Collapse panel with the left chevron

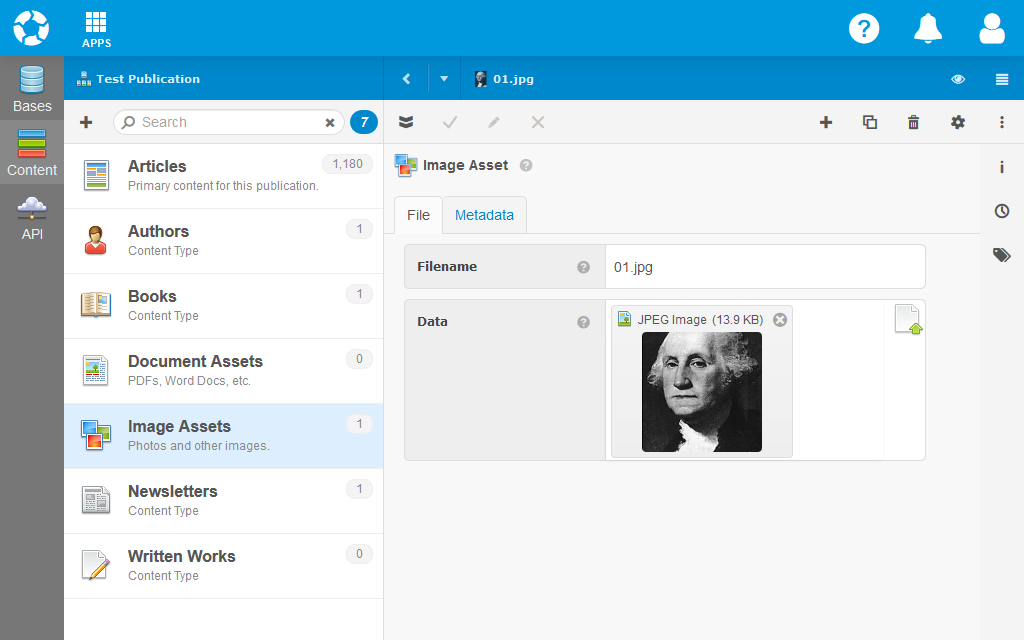[406, 79]
